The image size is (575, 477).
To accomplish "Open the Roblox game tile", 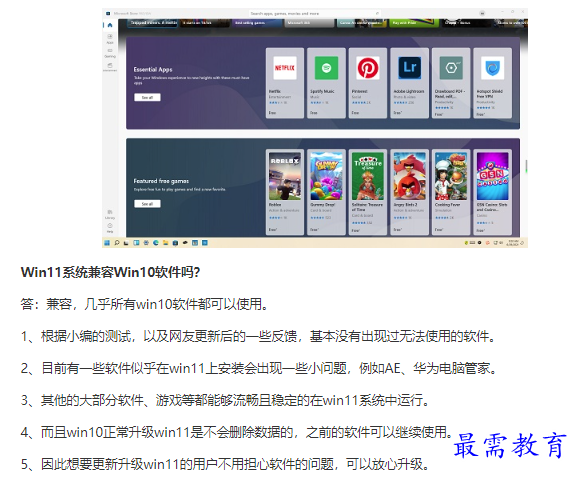I will click(x=285, y=192).
